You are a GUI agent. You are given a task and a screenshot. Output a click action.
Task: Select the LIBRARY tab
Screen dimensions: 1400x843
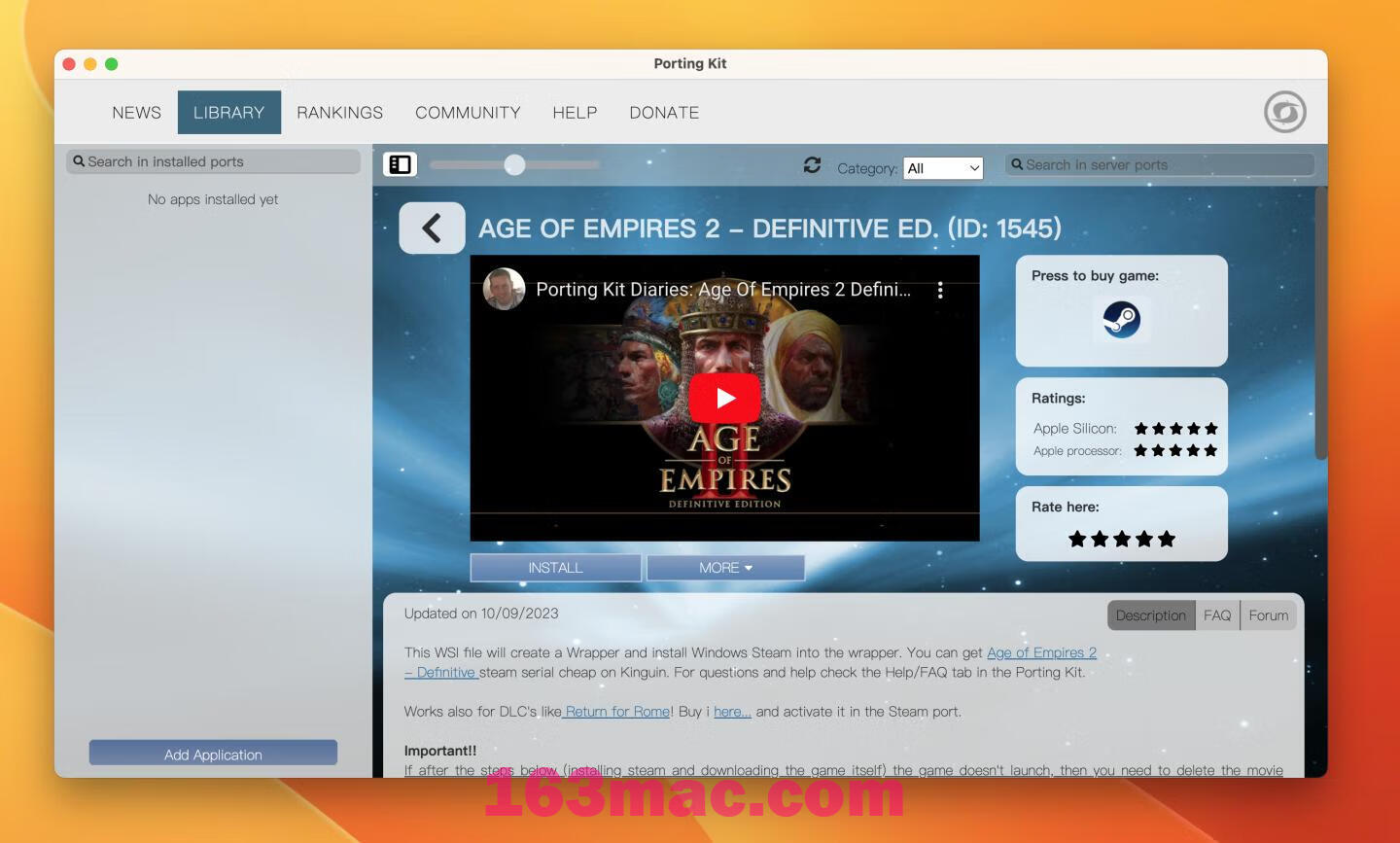228,113
